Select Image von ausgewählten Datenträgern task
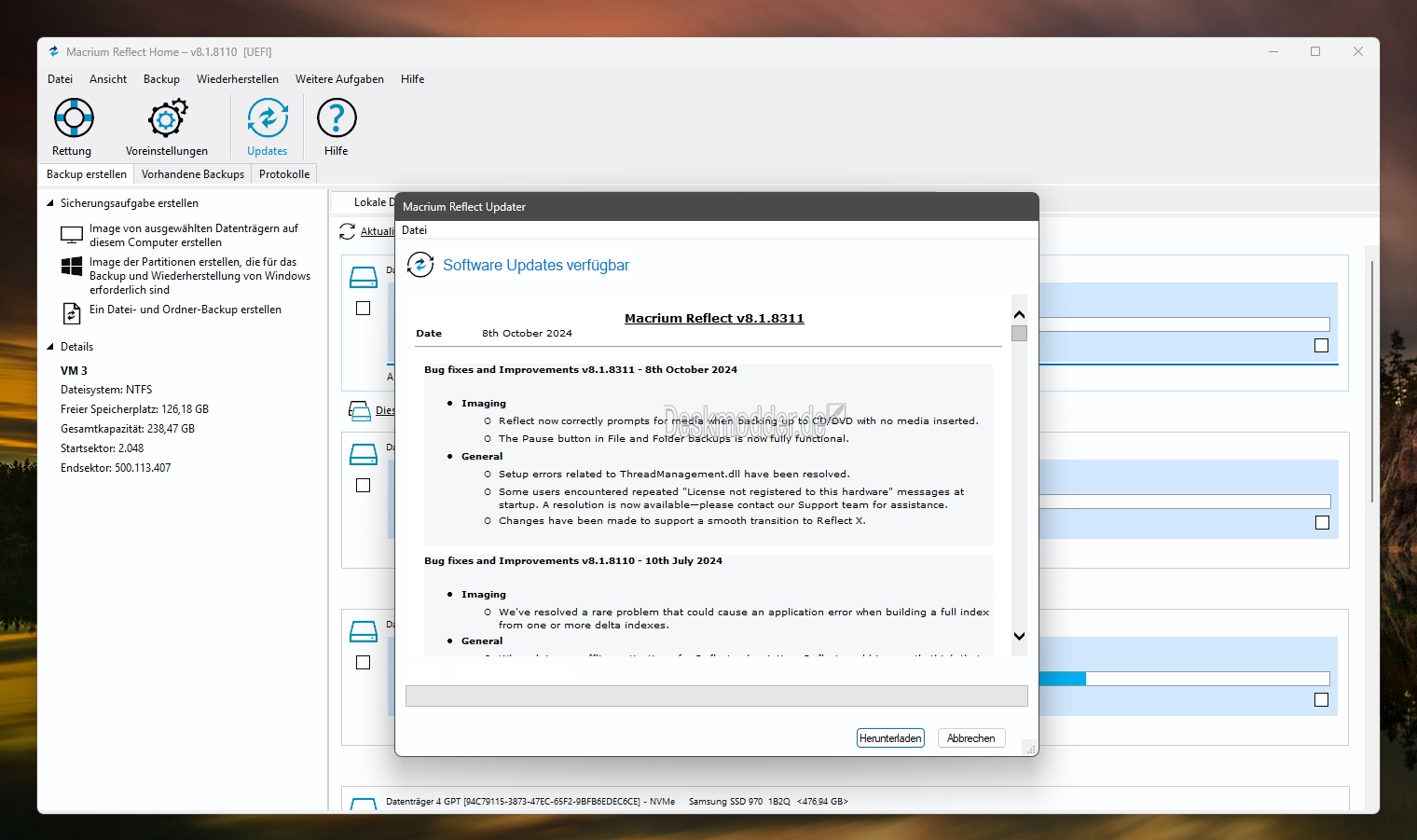 194,235
